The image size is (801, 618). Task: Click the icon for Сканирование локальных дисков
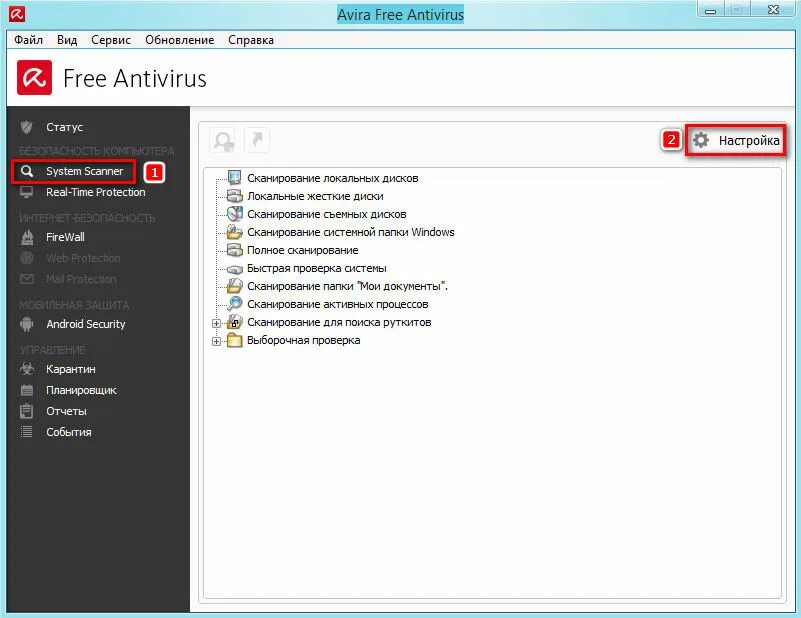coord(234,178)
